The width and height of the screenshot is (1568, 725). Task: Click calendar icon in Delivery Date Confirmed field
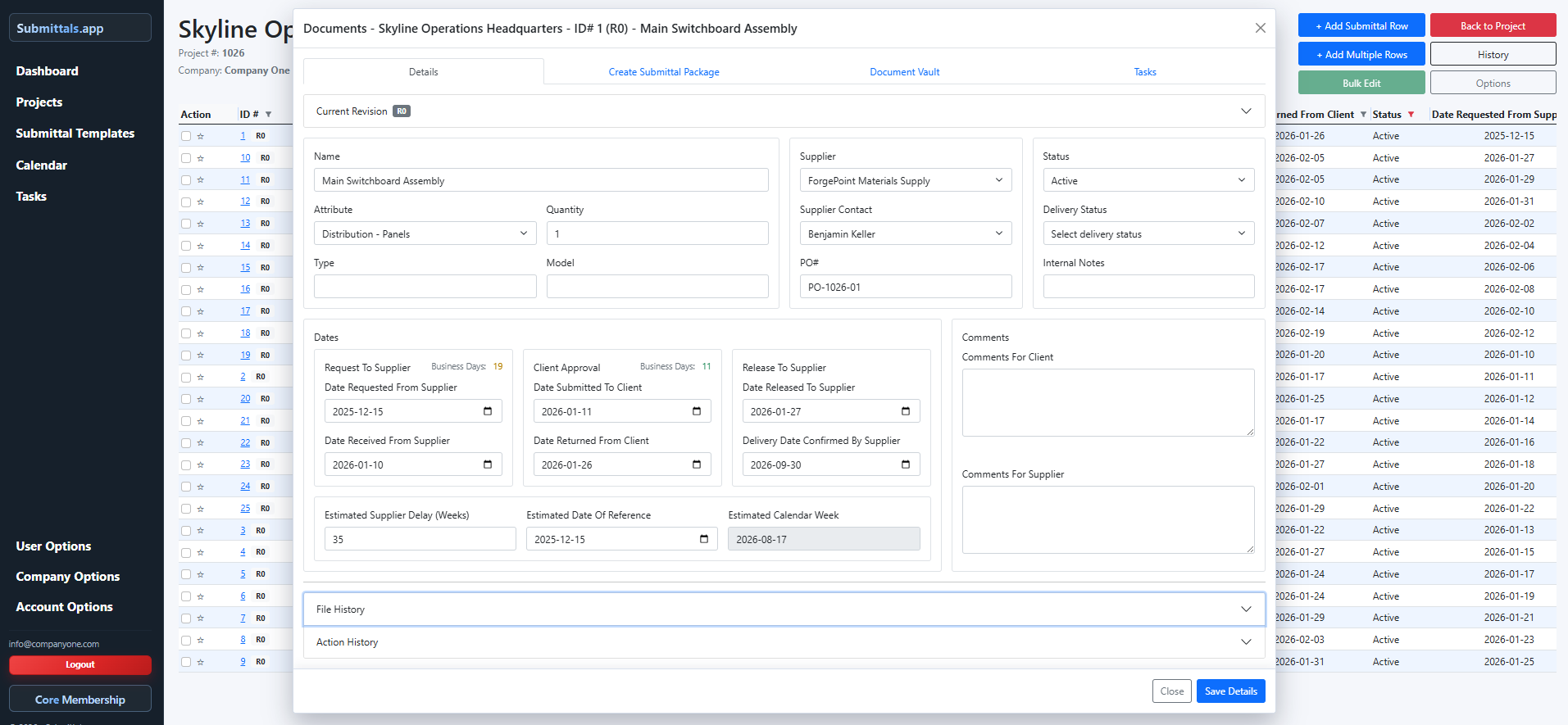[x=906, y=464]
